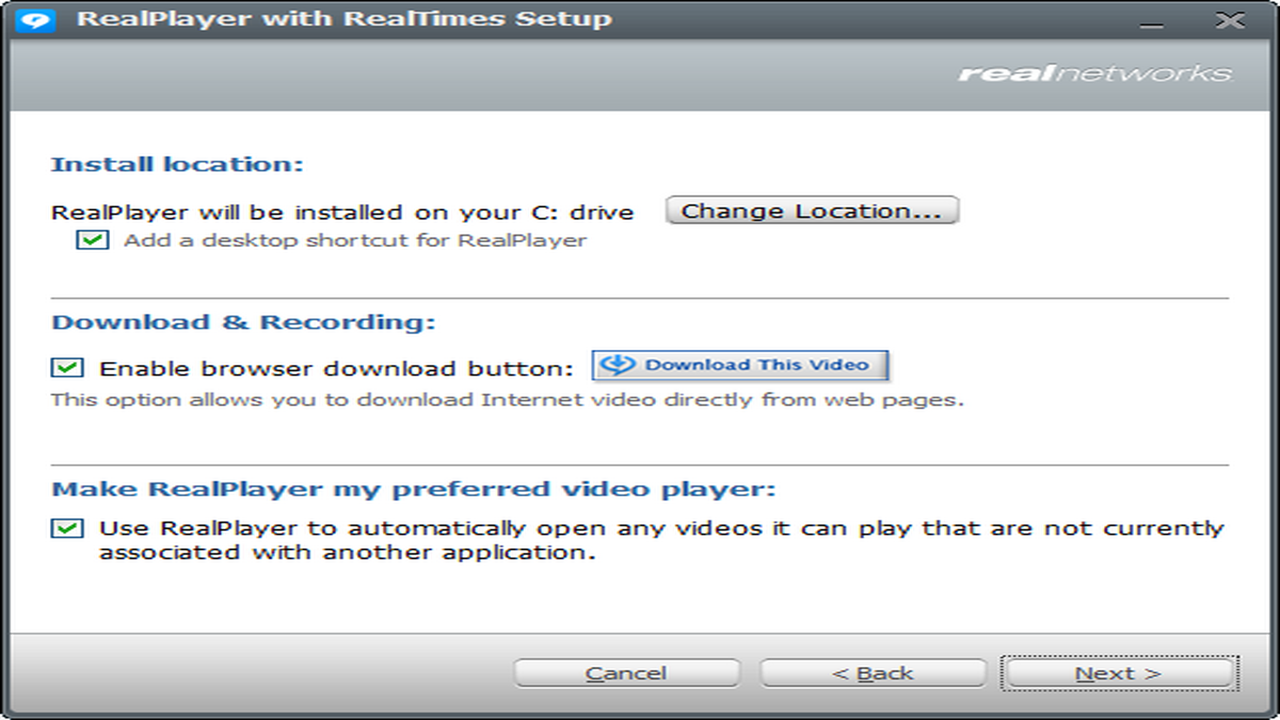Open the Change Location dialog

[x=812, y=211]
